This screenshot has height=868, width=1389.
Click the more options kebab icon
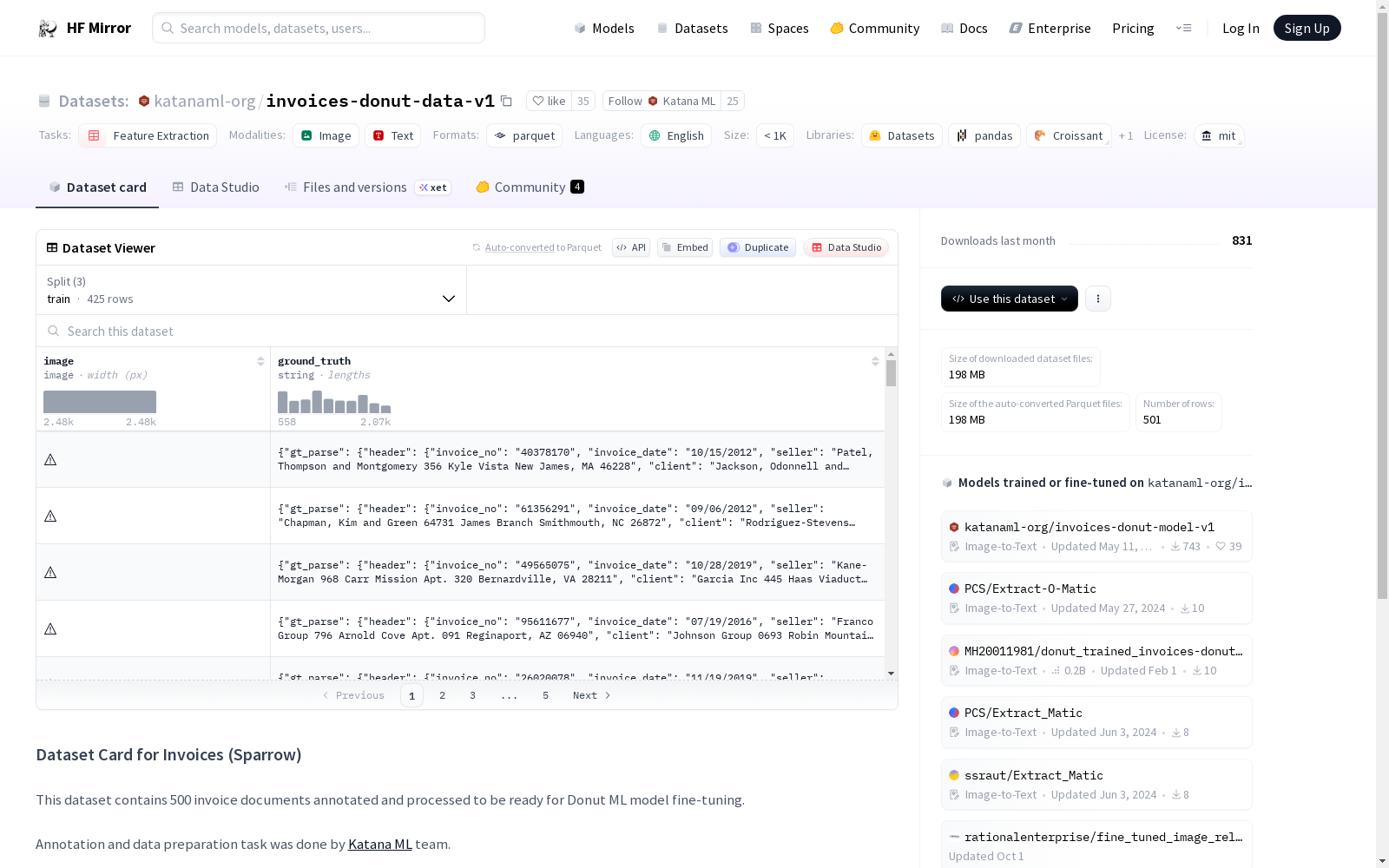(x=1098, y=299)
